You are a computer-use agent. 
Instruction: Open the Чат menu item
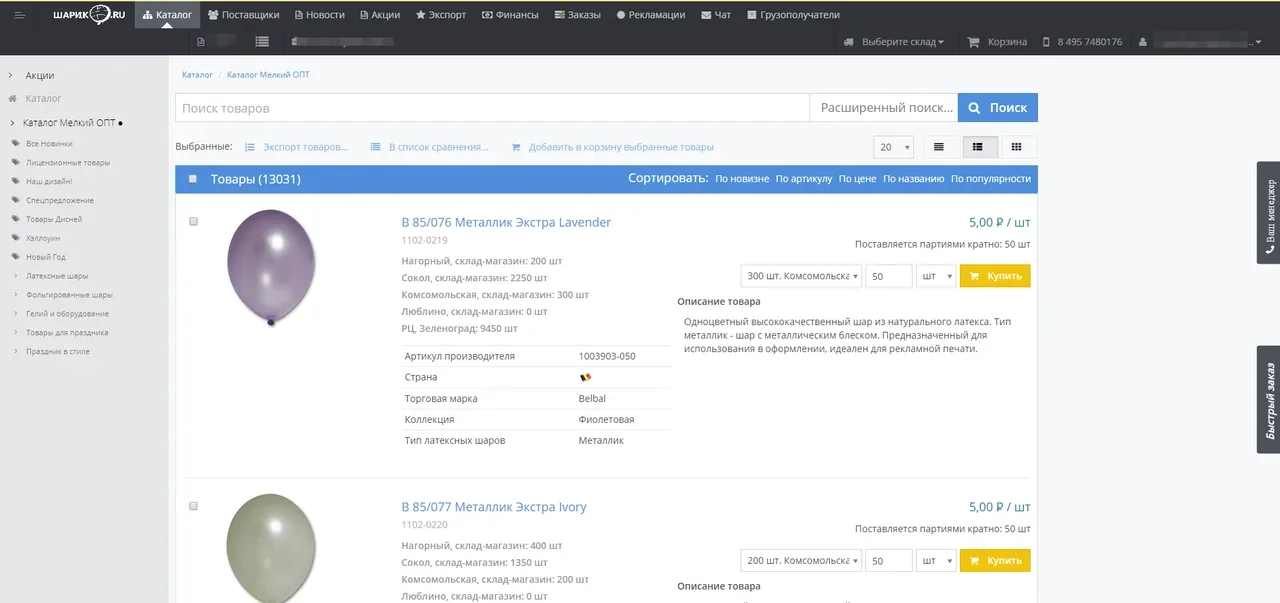tap(716, 15)
